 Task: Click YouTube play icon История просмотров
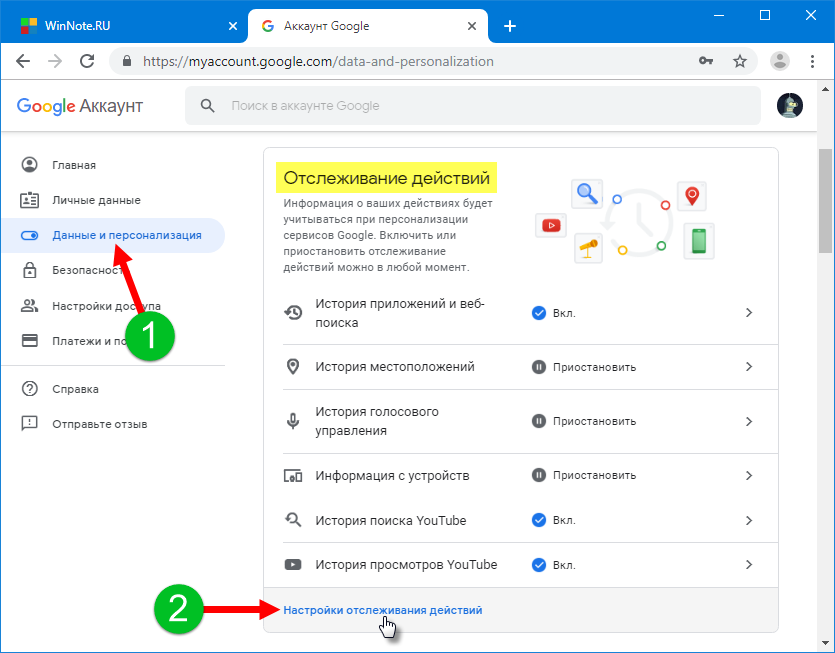coord(293,565)
